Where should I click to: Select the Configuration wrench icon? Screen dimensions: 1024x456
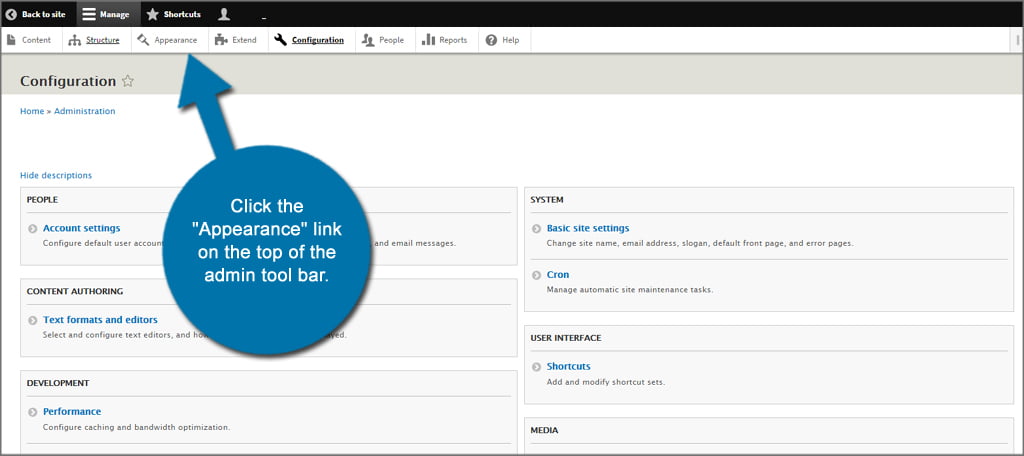(281, 40)
